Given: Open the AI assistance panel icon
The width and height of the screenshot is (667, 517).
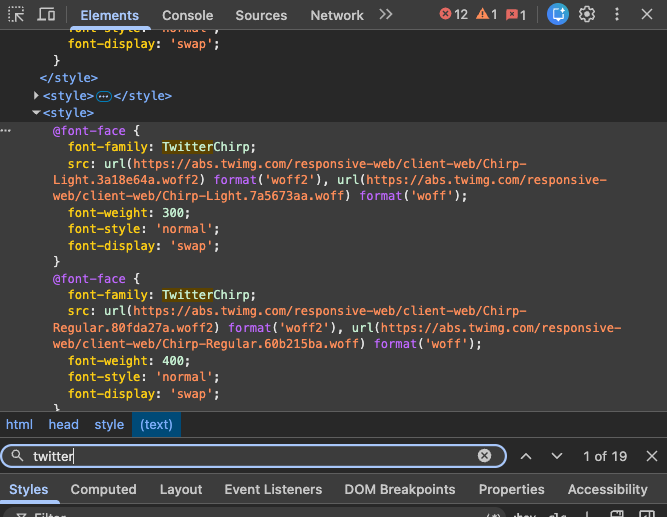Looking at the screenshot, I should 558,14.
